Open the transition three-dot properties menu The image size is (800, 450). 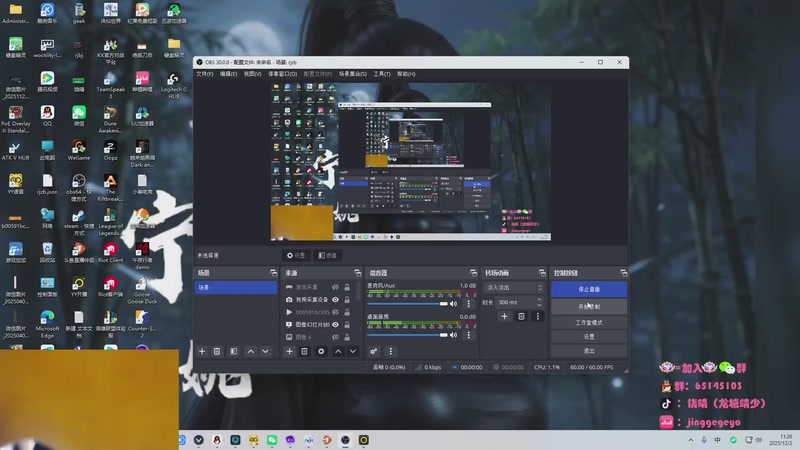tap(537, 316)
